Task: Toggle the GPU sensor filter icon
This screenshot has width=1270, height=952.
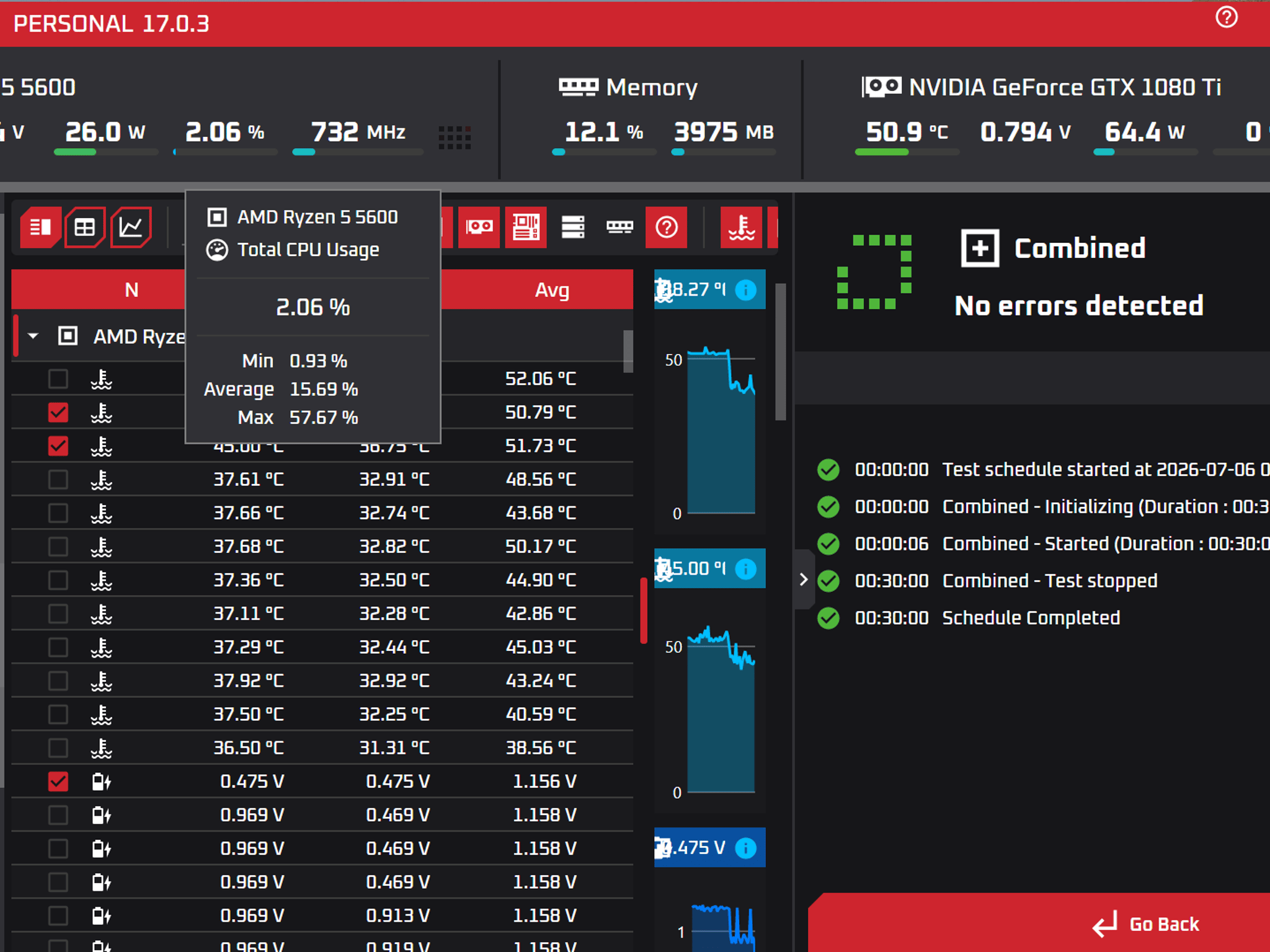Action: 479,227
